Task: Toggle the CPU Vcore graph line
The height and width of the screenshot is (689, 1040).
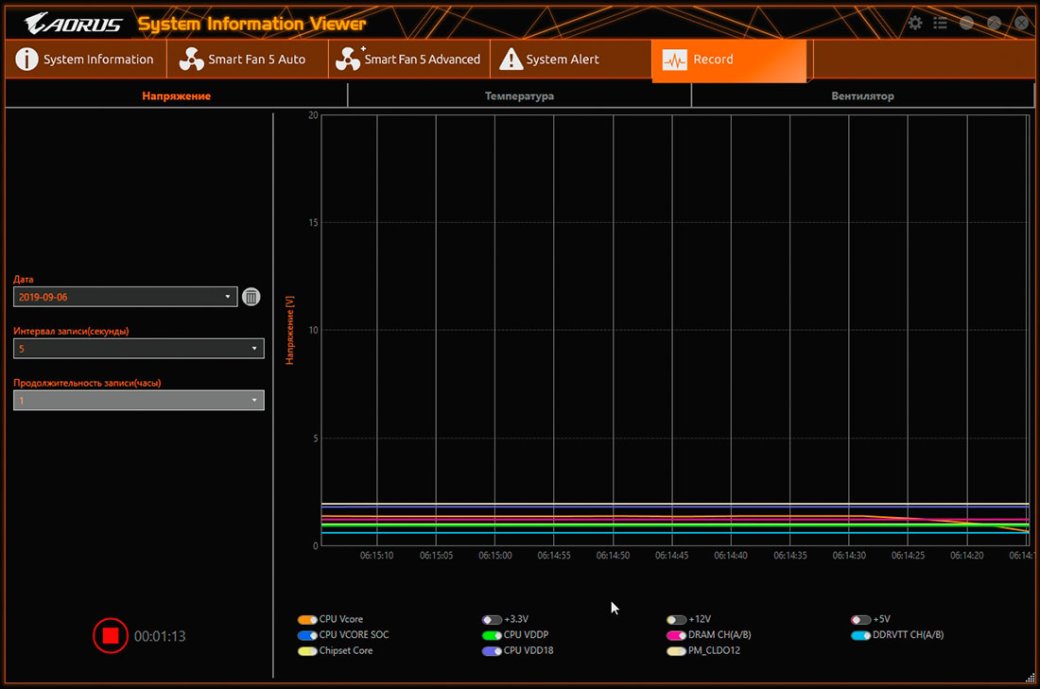Action: pyautogui.click(x=307, y=620)
